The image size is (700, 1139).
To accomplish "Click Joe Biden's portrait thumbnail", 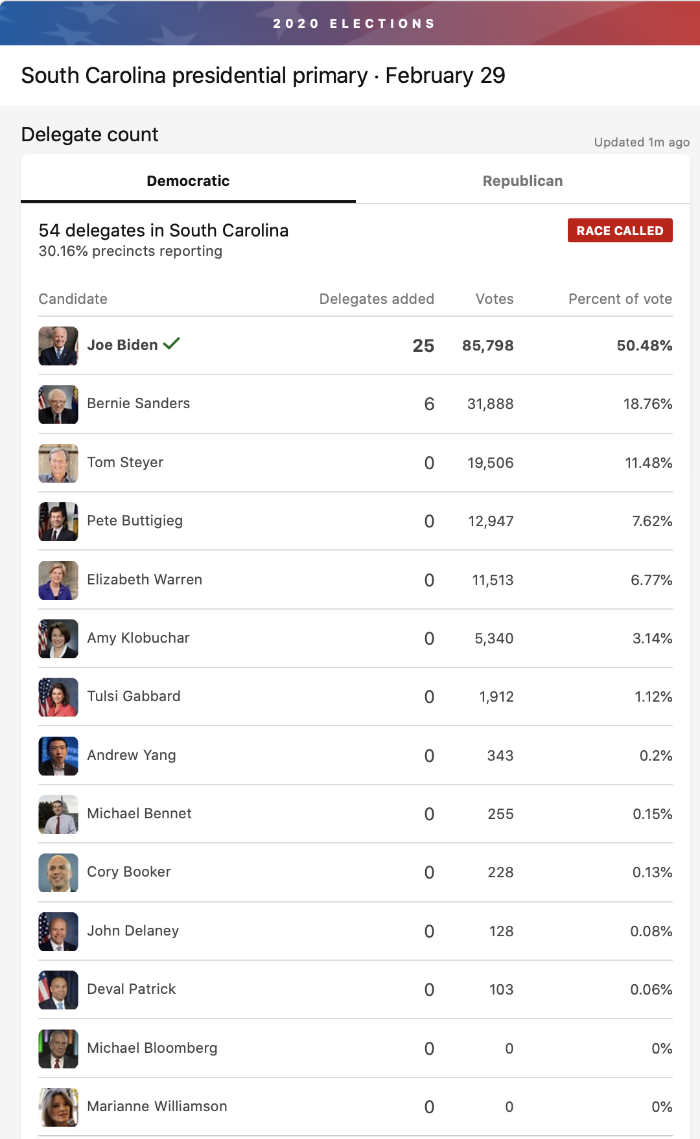I will (58, 346).
